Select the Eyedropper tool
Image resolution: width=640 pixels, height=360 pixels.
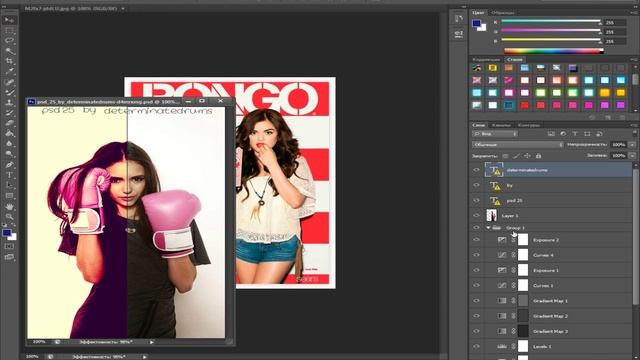[x=9, y=71]
